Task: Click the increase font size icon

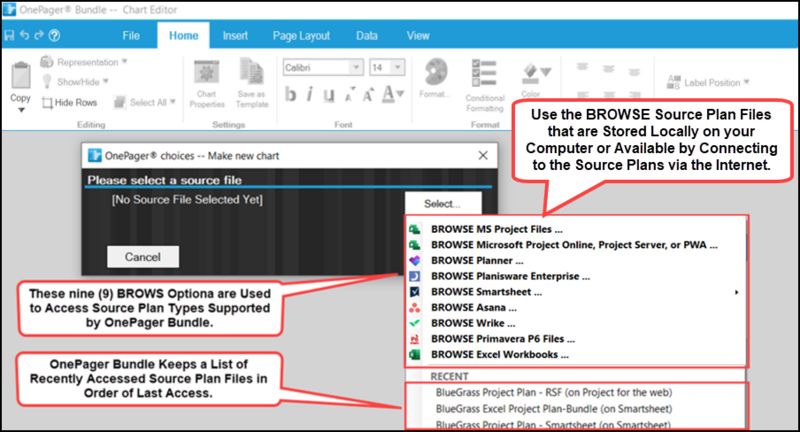Action: 368,94
